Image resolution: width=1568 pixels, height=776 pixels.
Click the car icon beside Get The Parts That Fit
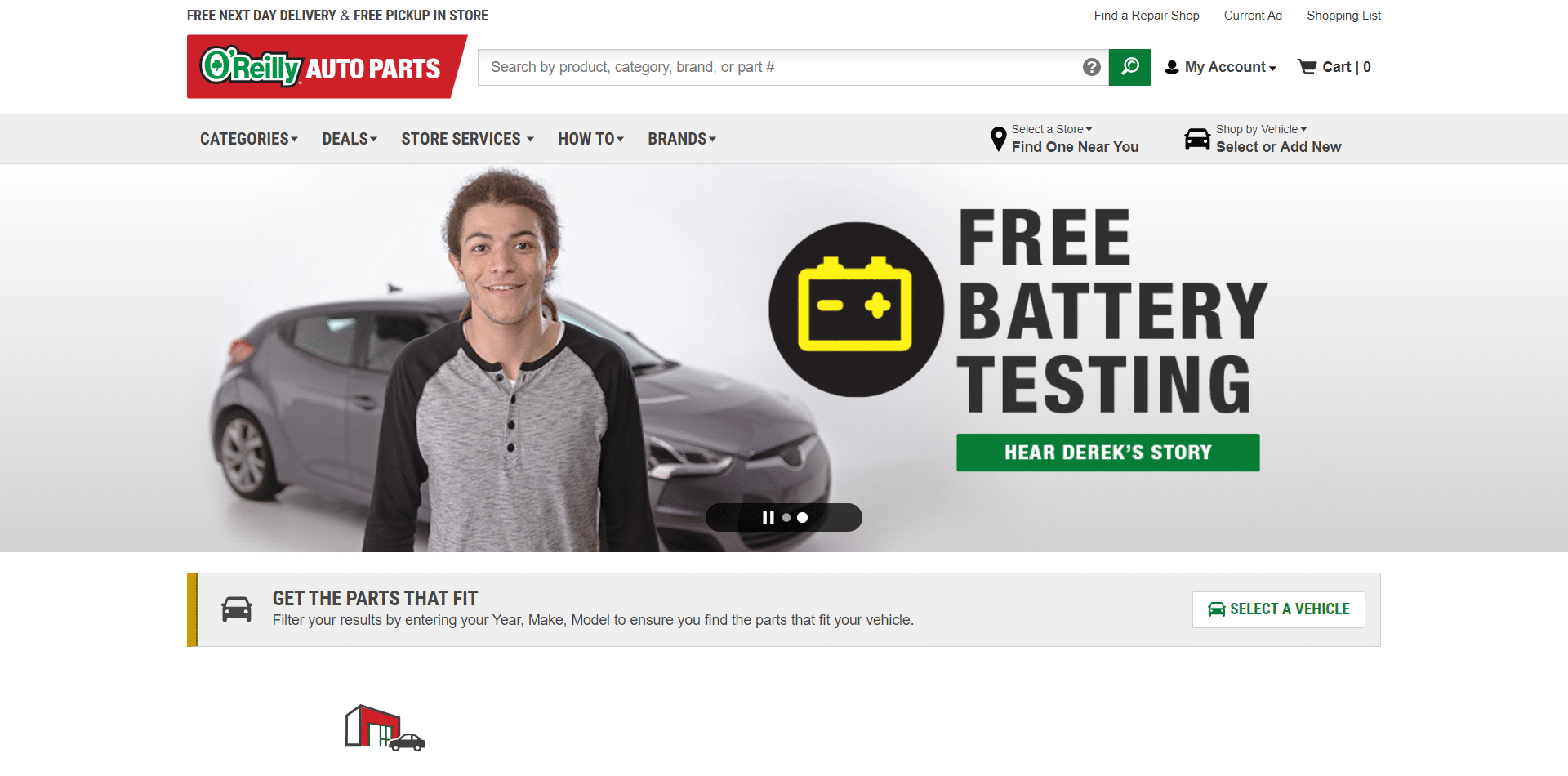point(237,609)
